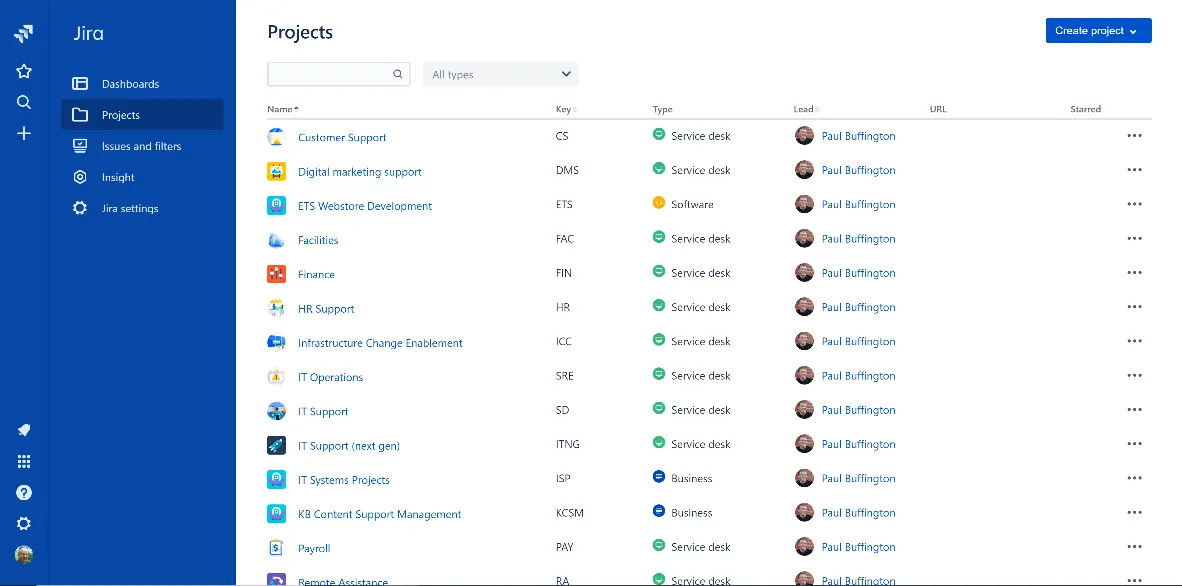Expand the All types filter dropdown
The image size is (1182, 586).
point(501,74)
